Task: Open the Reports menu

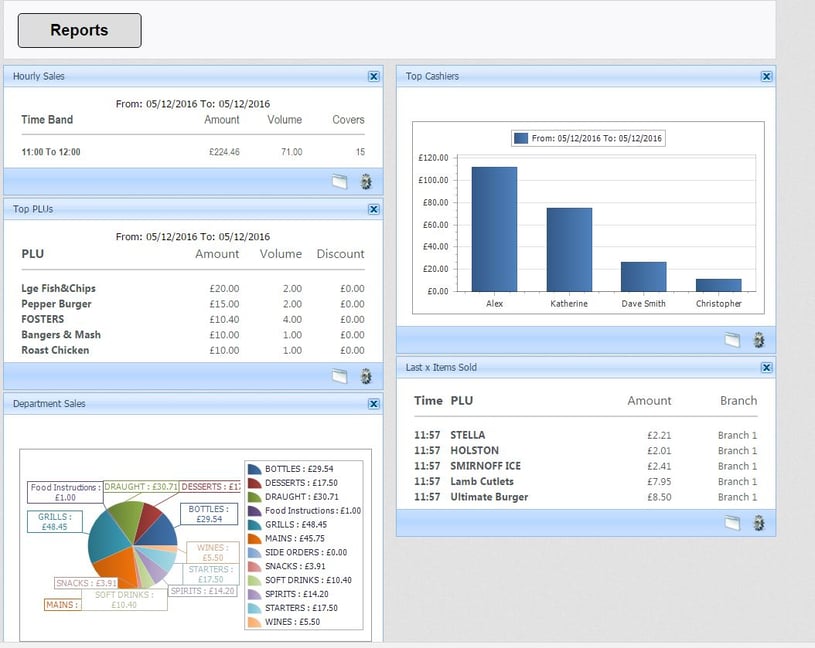Action: [x=79, y=30]
